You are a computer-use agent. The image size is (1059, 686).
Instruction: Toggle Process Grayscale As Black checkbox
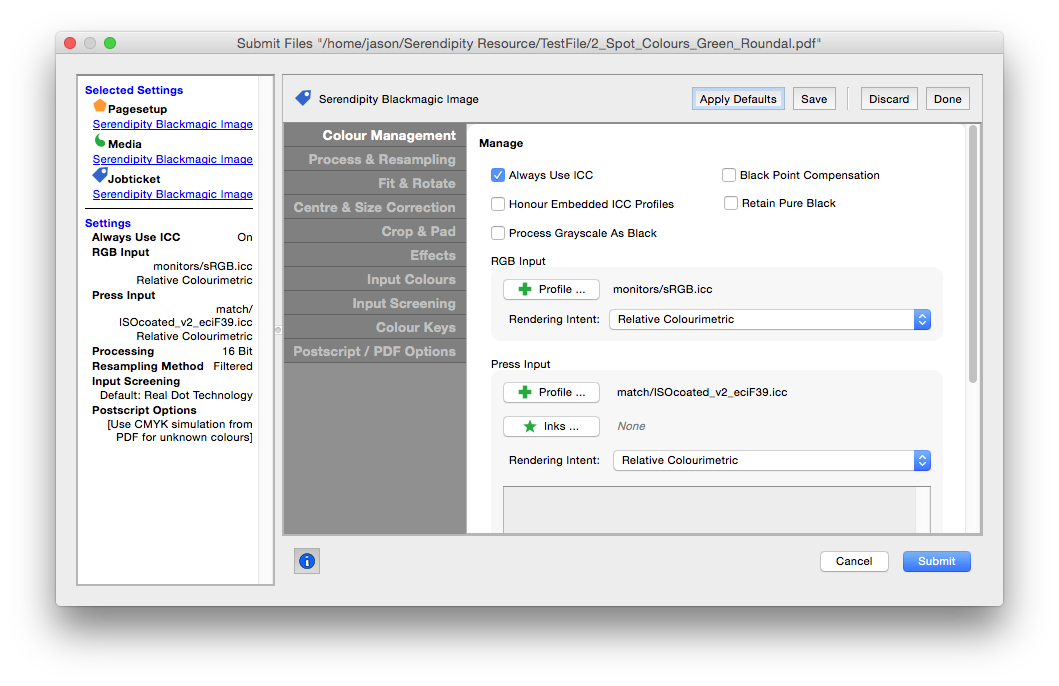tap(498, 233)
